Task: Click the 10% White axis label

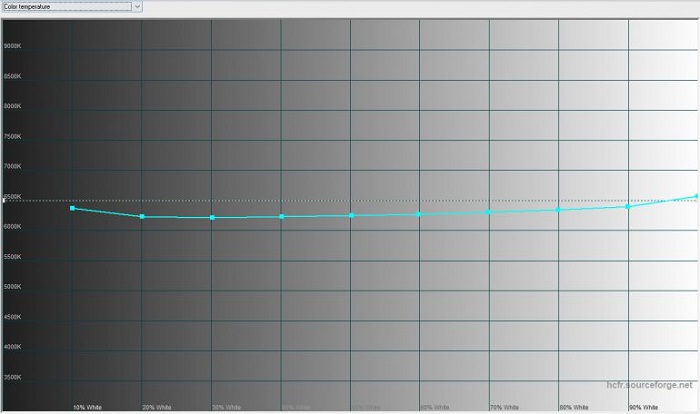Action: point(88,407)
